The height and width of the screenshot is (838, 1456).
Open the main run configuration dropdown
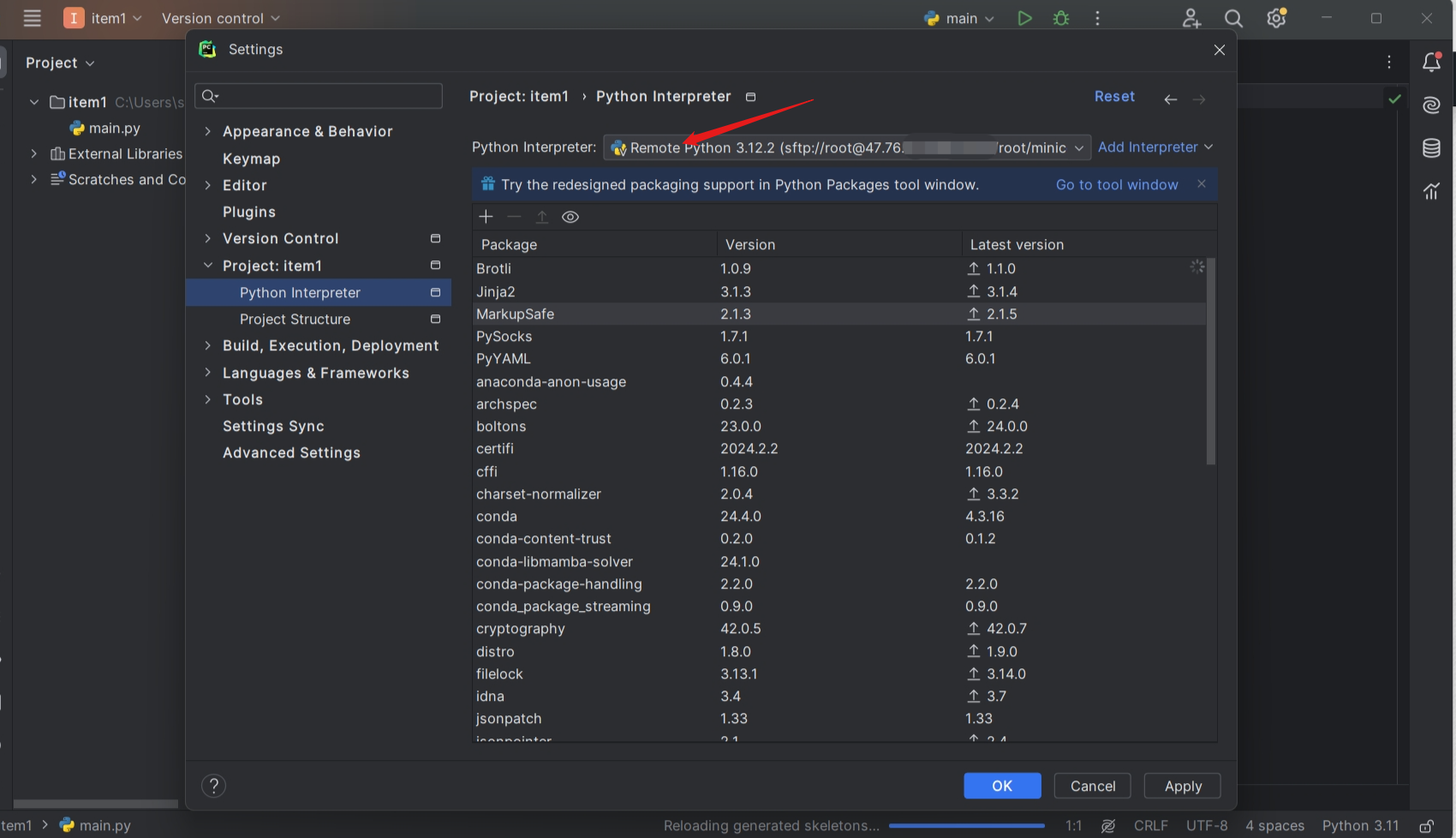coord(959,18)
